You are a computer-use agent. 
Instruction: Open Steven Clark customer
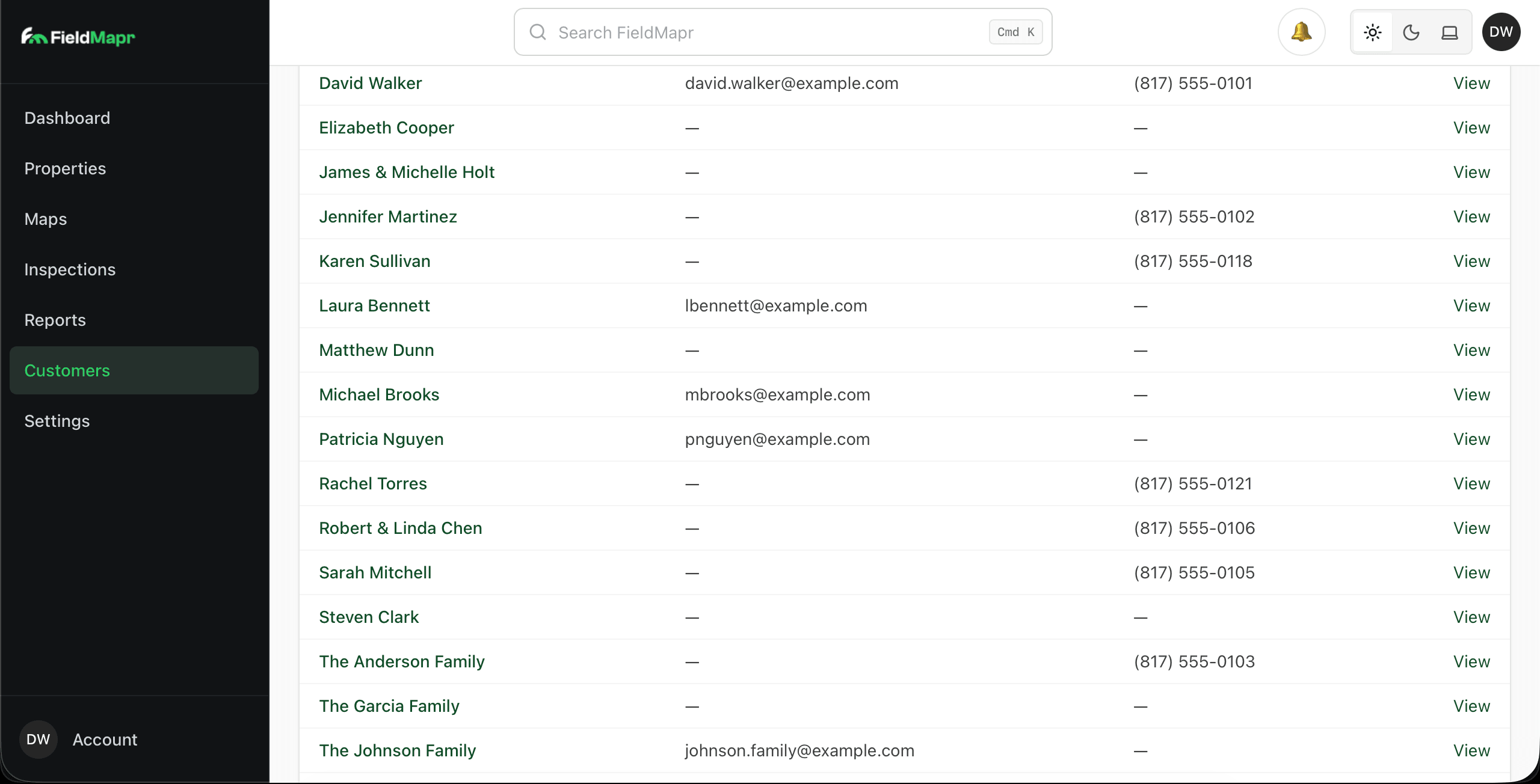tap(369, 617)
